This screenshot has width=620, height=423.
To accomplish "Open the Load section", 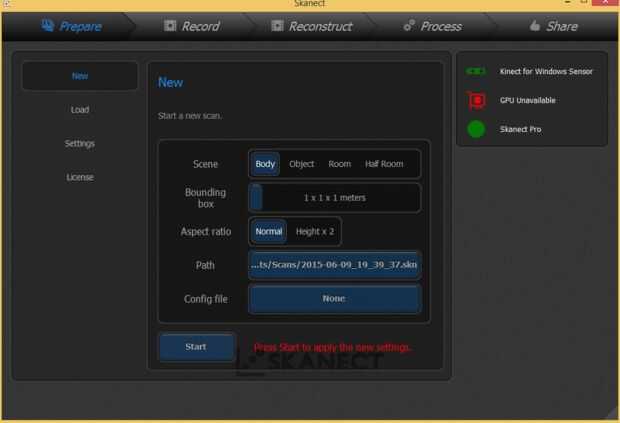I will 80,110.
